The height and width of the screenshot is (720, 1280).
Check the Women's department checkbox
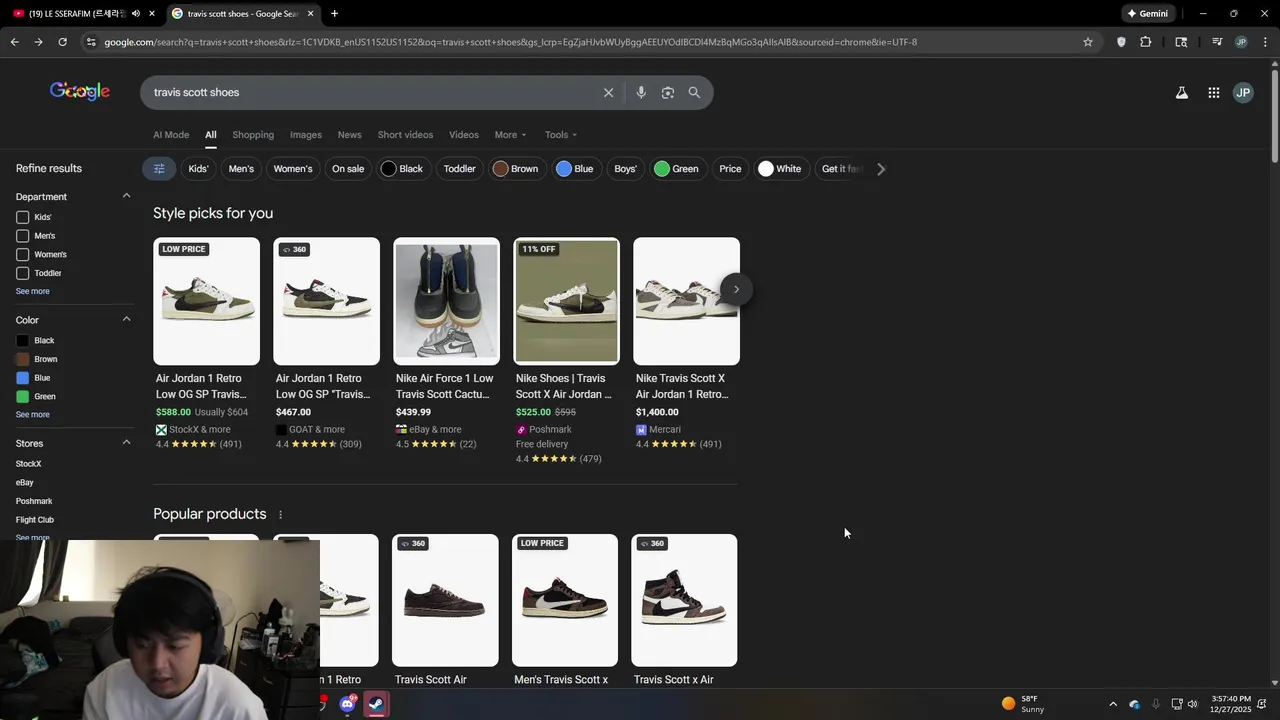pyautogui.click(x=22, y=254)
